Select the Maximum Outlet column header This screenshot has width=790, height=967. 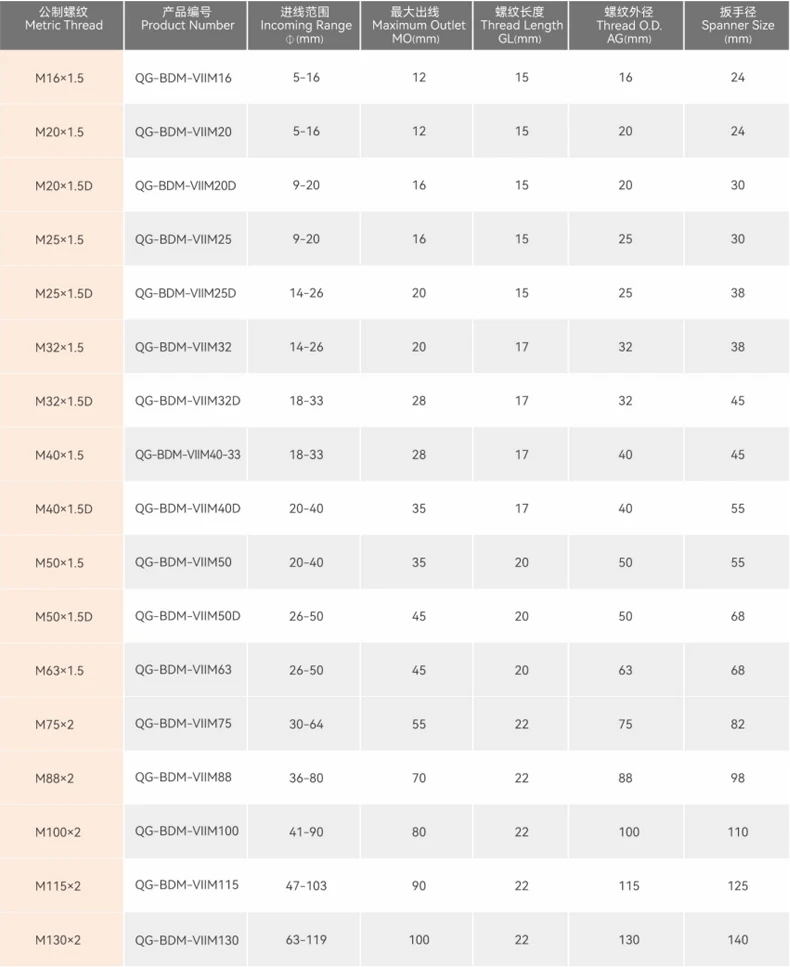coord(418,26)
